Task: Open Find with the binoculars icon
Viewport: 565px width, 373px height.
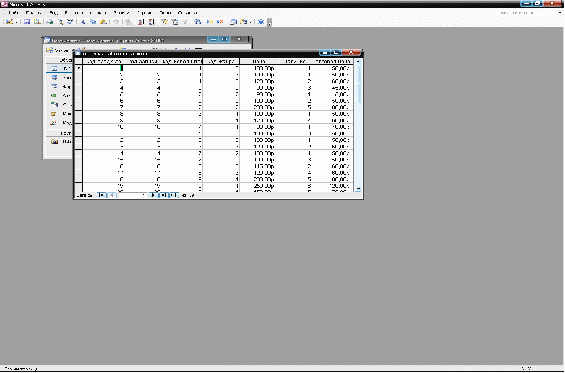Action: [x=198, y=22]
